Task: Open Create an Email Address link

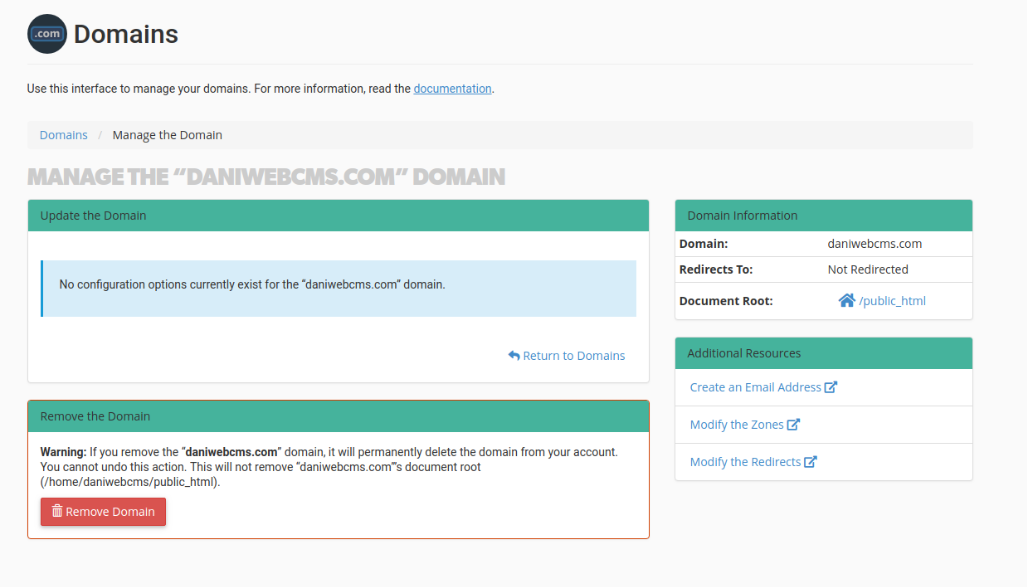Action: 755,387
